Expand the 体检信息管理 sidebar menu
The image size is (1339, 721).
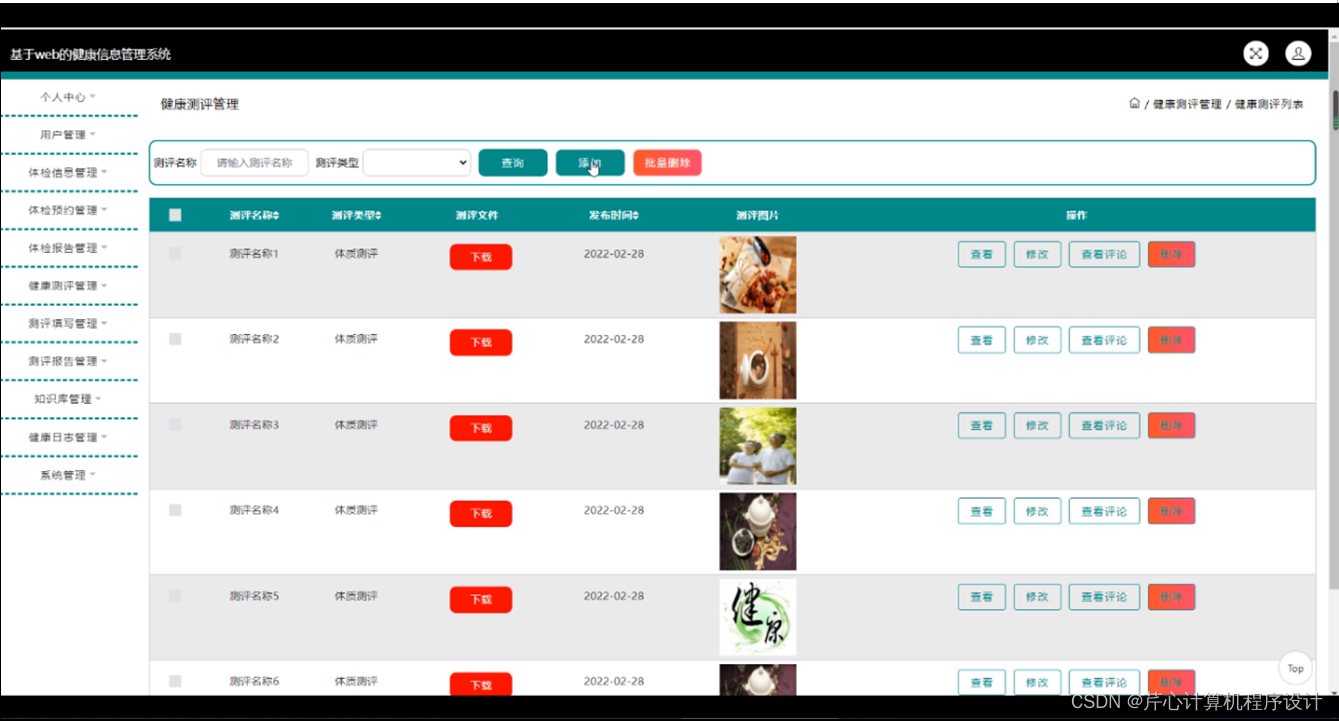(68, 173)
